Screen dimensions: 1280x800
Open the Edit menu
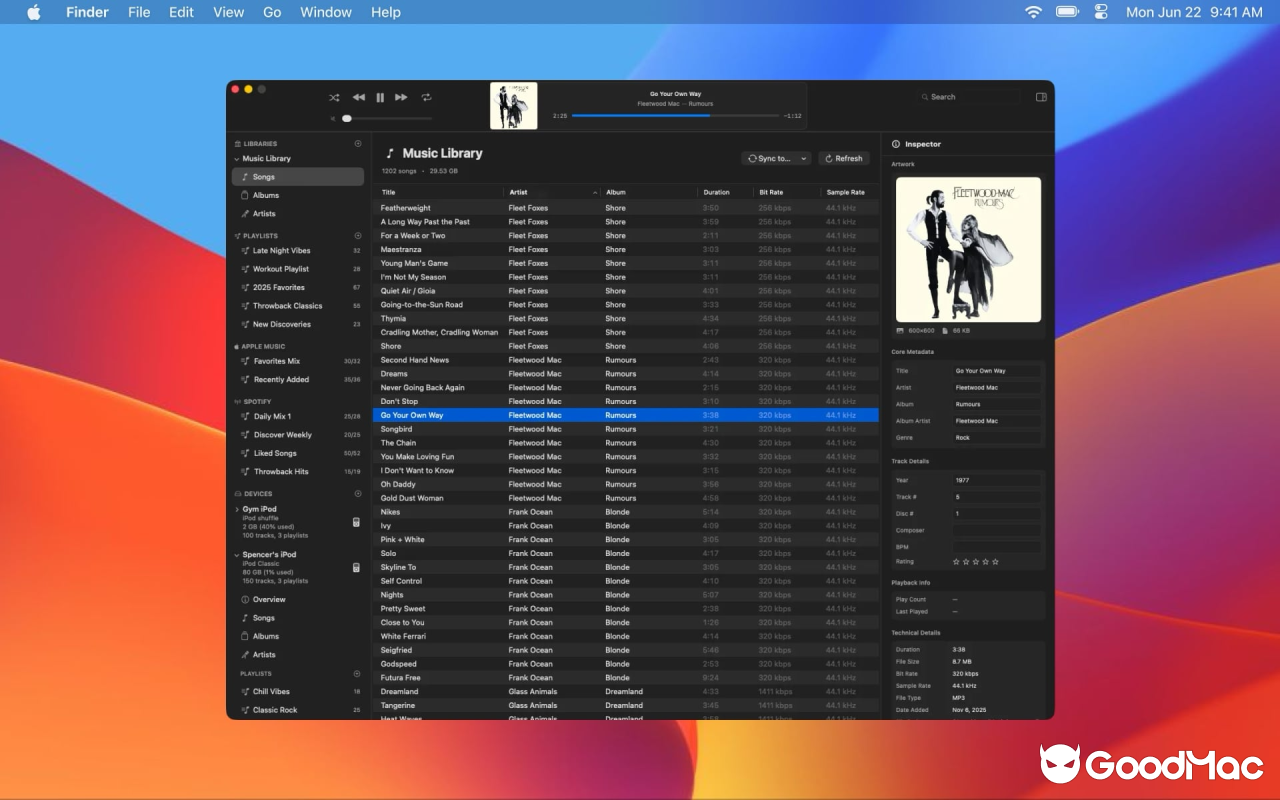(181, 12)
